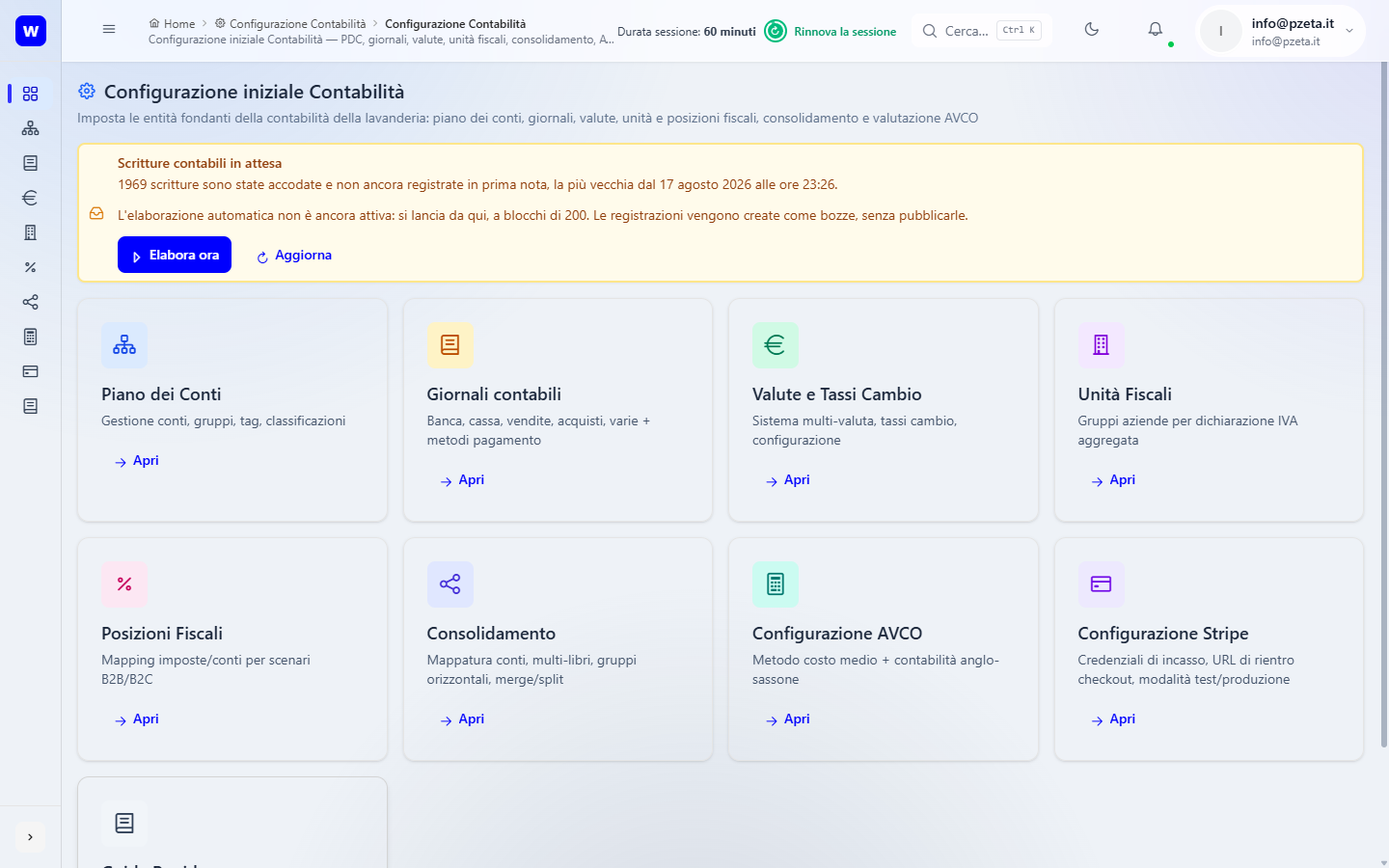Click the Giornali contabili card icon
The height and width of the screenshot is (868, 1389).
[x=450, y=345]
